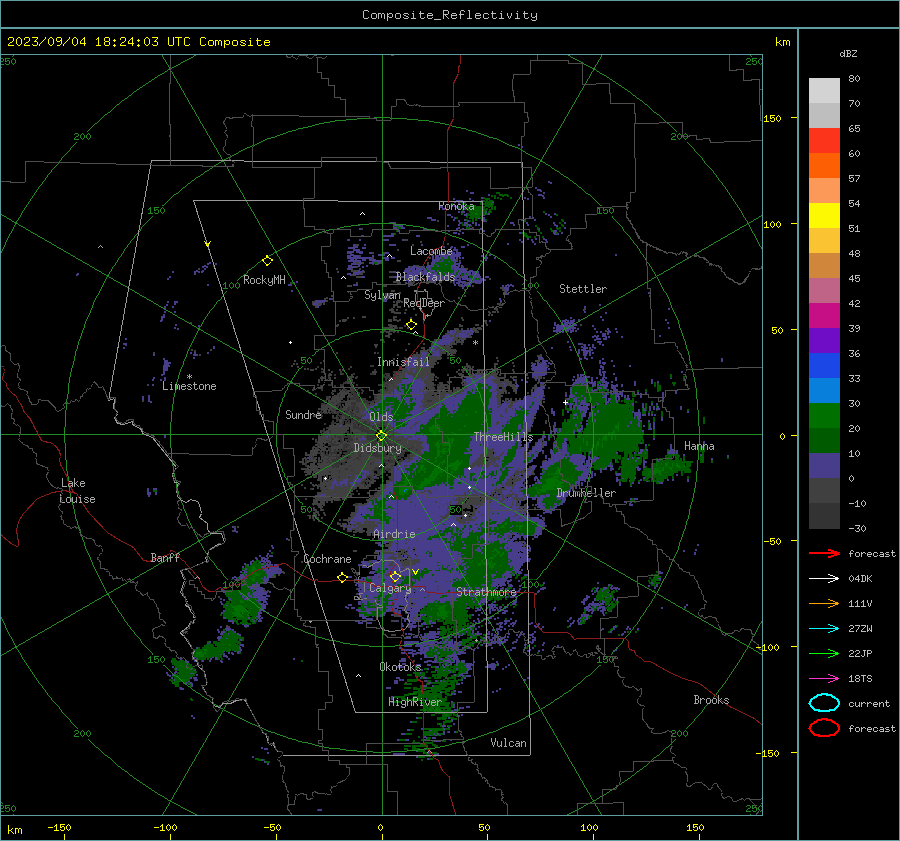
Task: Click the RockyMH label
Action: [264, 280]
